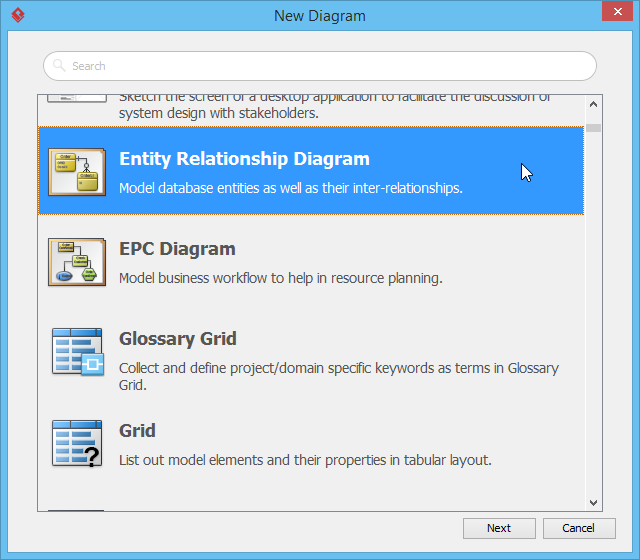Click the list scrollbar thumb
Screen dimensions: 640x560
click(593, 128)
